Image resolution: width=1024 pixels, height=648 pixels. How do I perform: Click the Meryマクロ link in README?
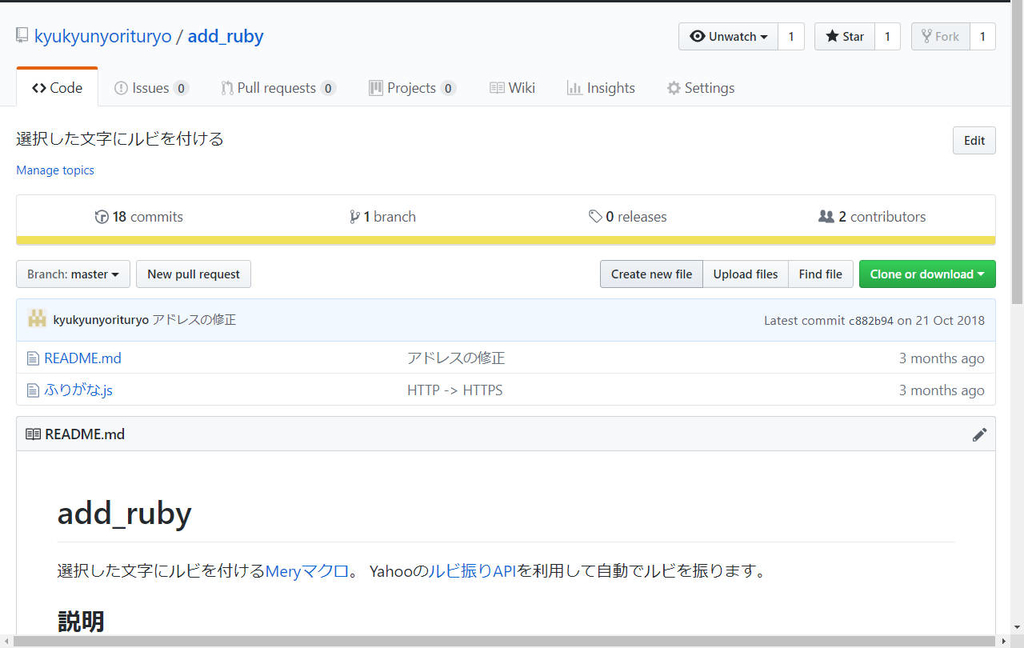(307, 572)
